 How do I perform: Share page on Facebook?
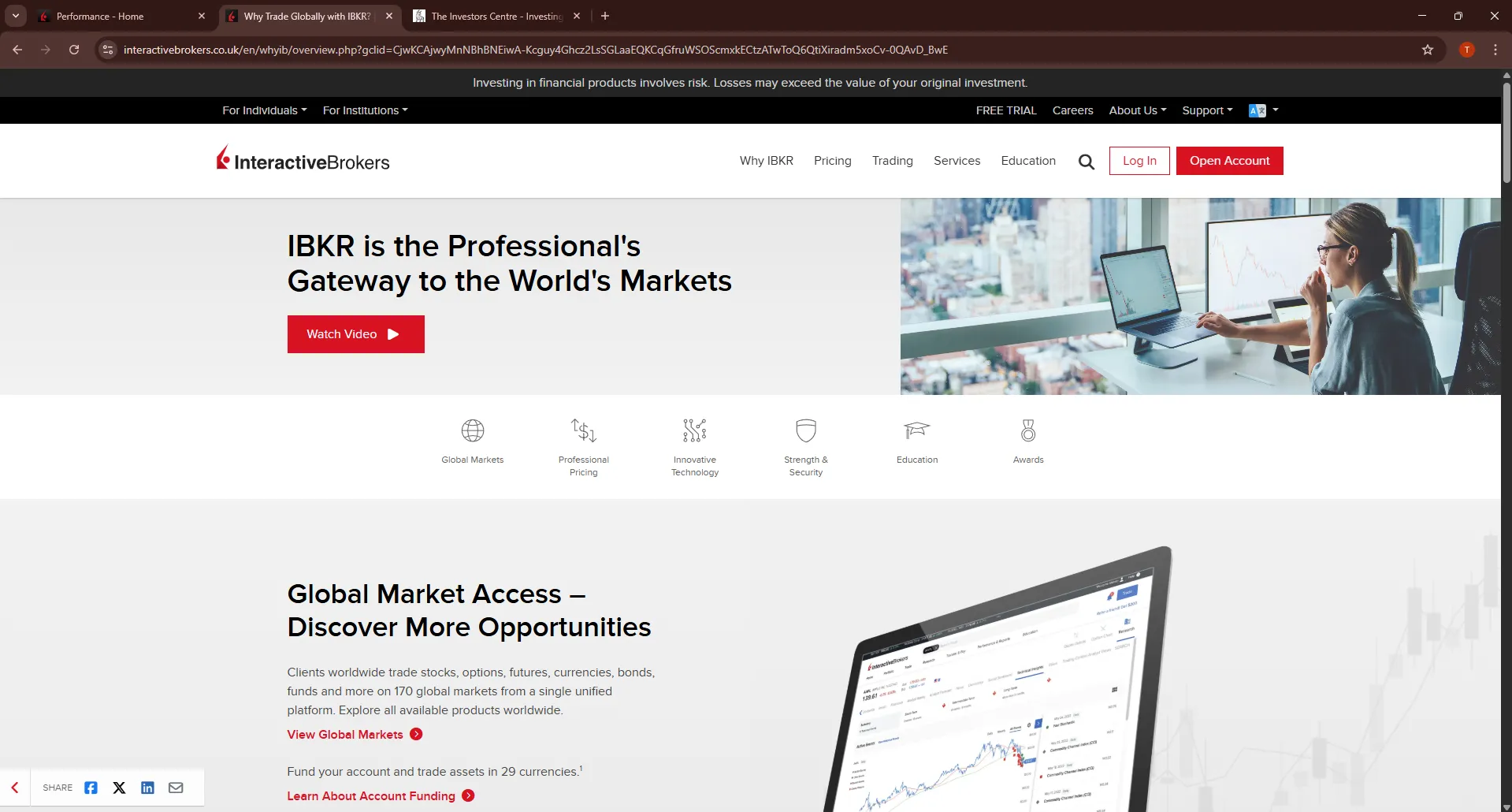(91, 788)
